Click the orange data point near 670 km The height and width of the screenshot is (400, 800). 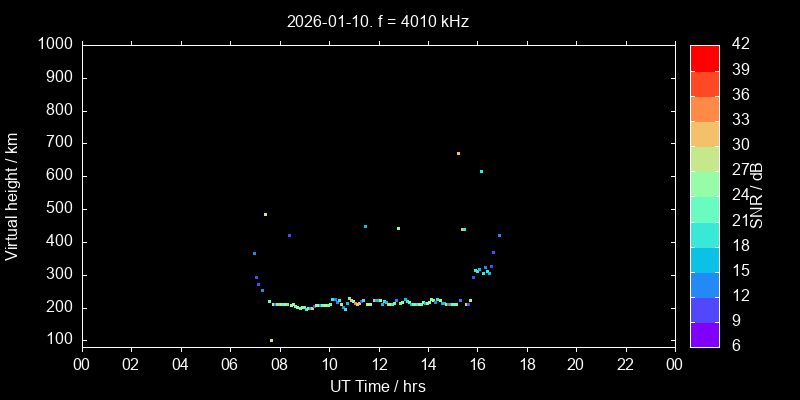tap(458, 153)
